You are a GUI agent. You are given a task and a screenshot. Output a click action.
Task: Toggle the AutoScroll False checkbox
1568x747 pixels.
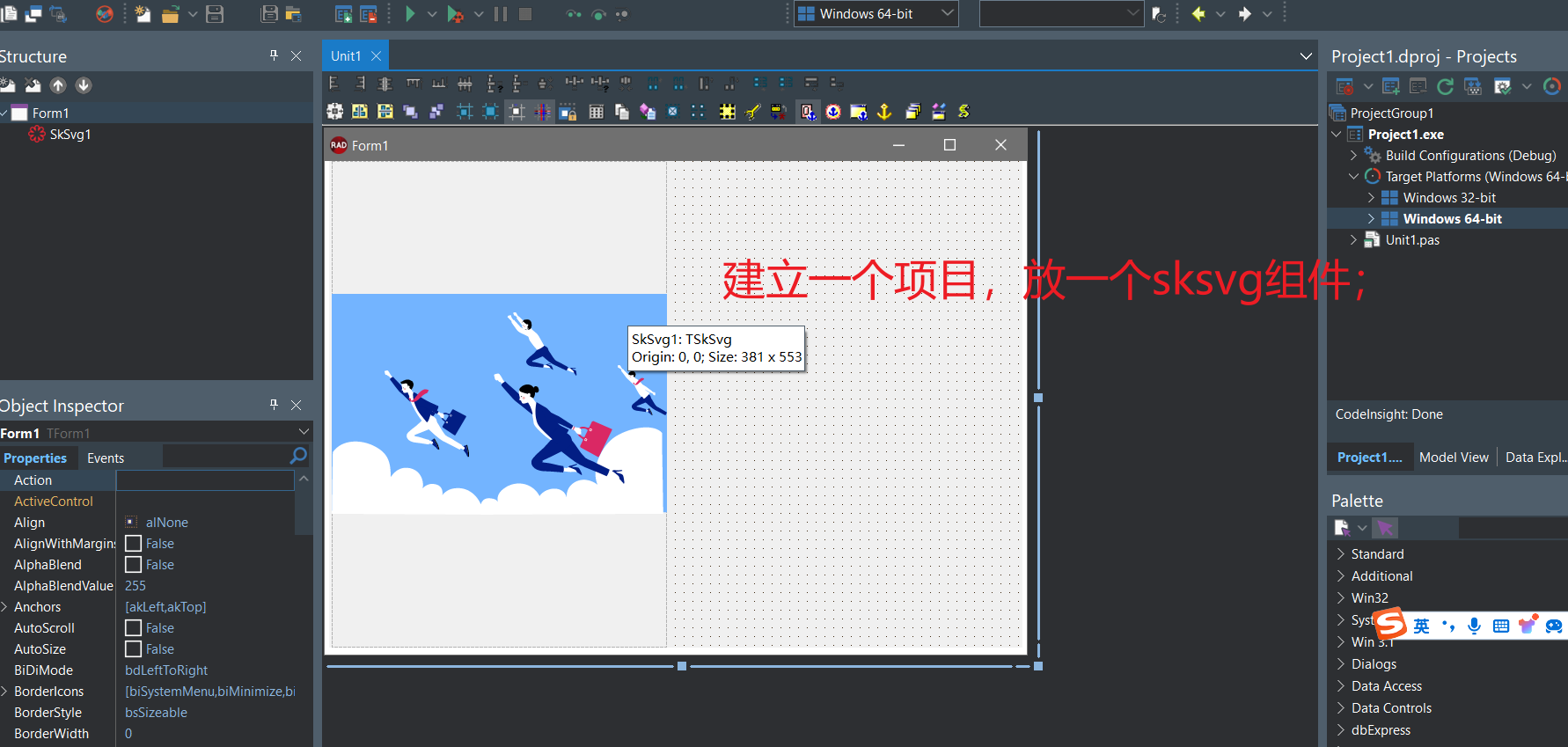[x=133, y=628]
